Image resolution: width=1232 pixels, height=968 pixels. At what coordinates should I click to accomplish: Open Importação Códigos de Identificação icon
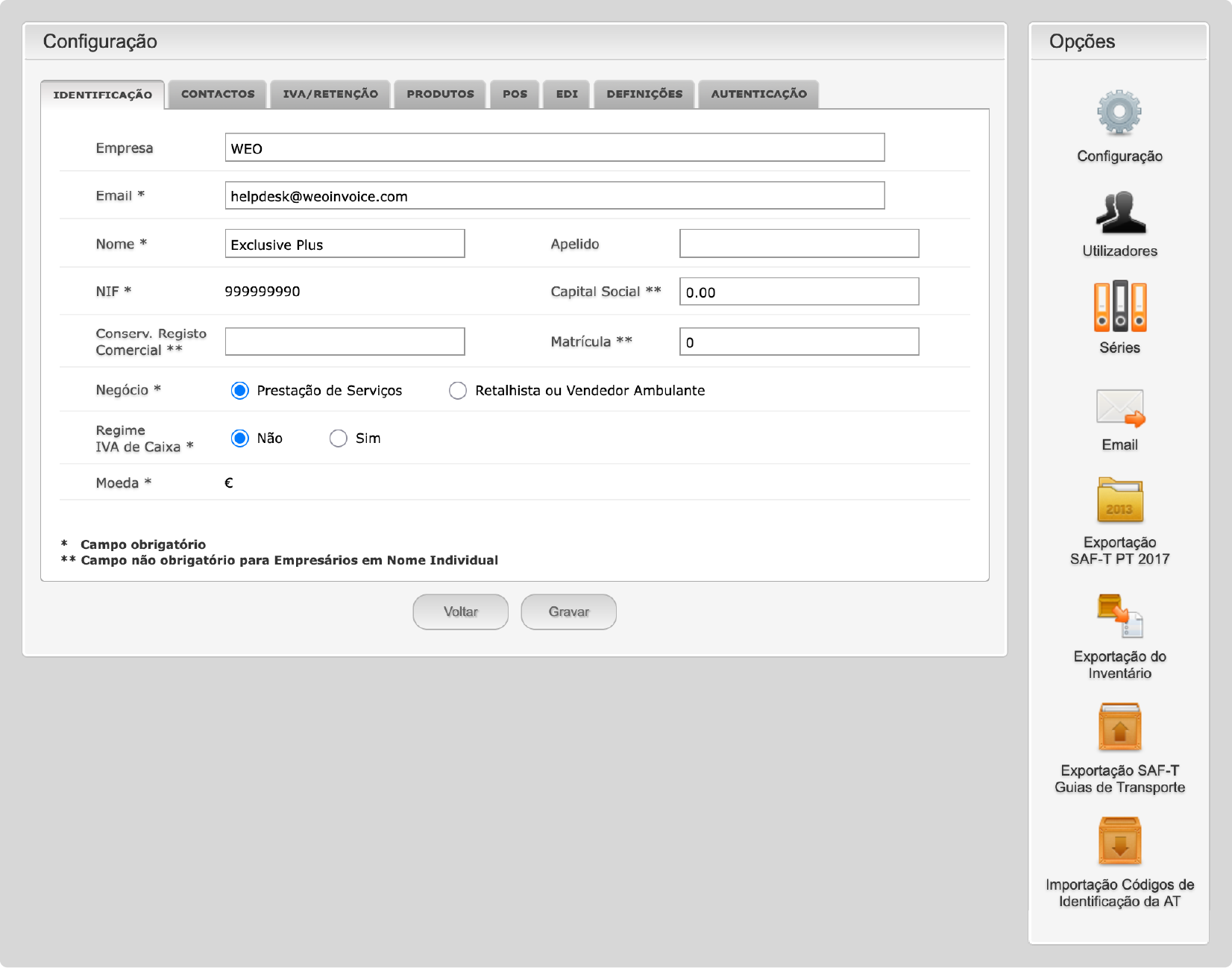point(1119,841)
